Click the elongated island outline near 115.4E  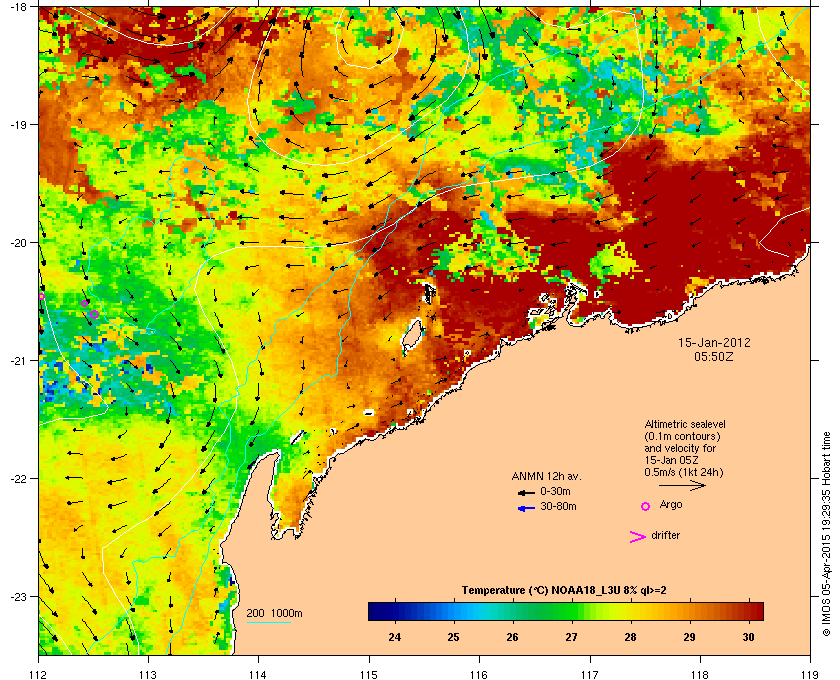point(411,337)
